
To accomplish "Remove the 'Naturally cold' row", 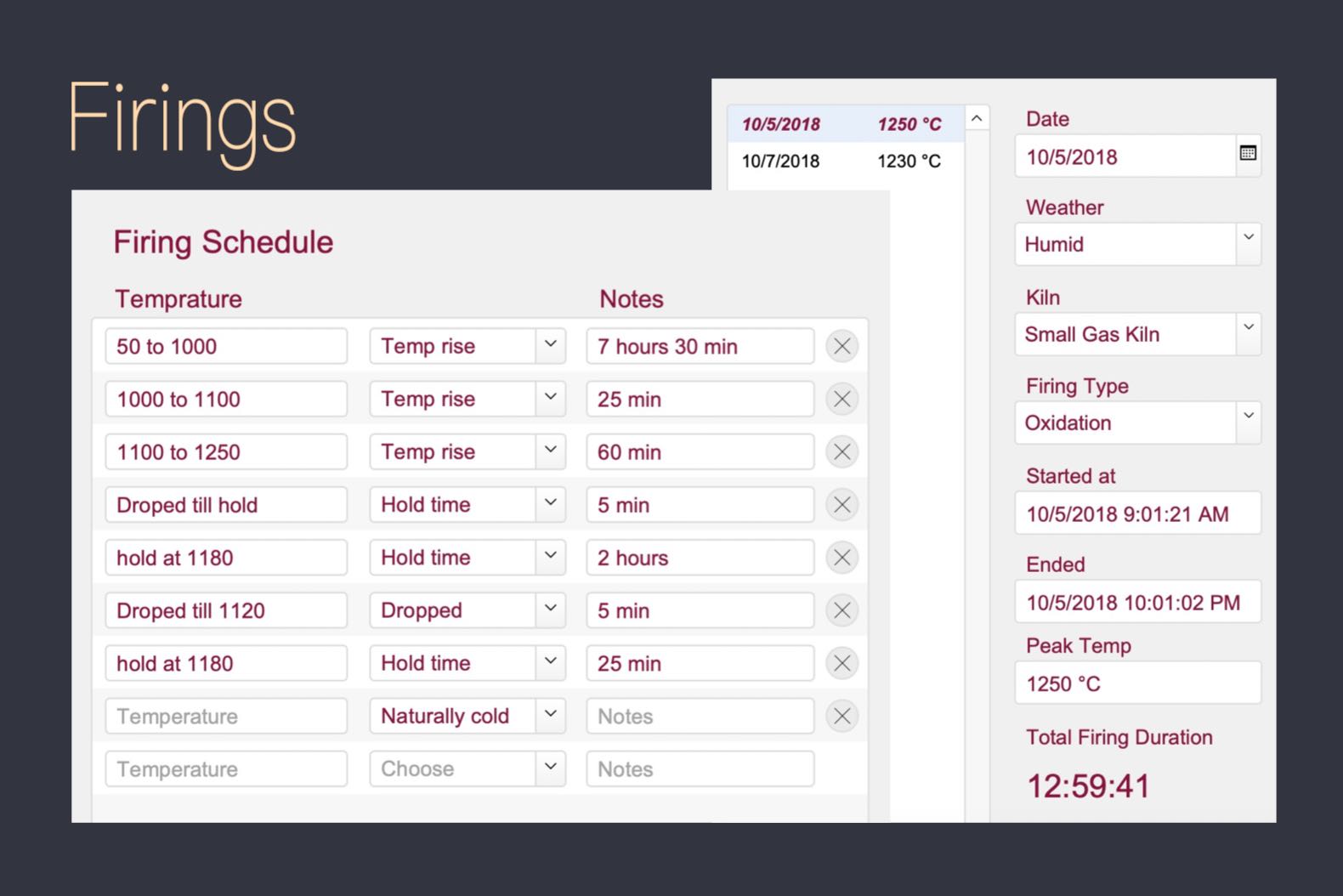I will [x=841, y=716].
